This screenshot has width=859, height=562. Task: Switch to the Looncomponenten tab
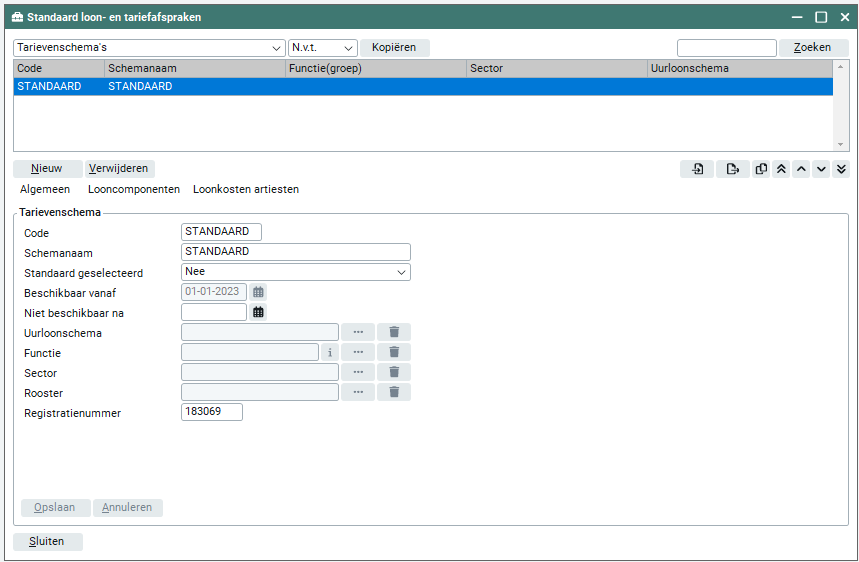134,189
